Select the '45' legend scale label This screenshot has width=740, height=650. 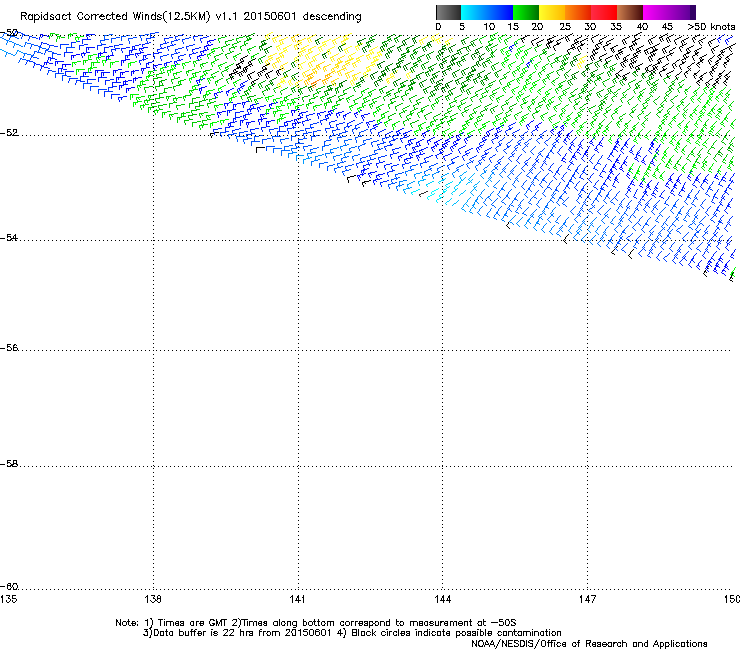667,27
